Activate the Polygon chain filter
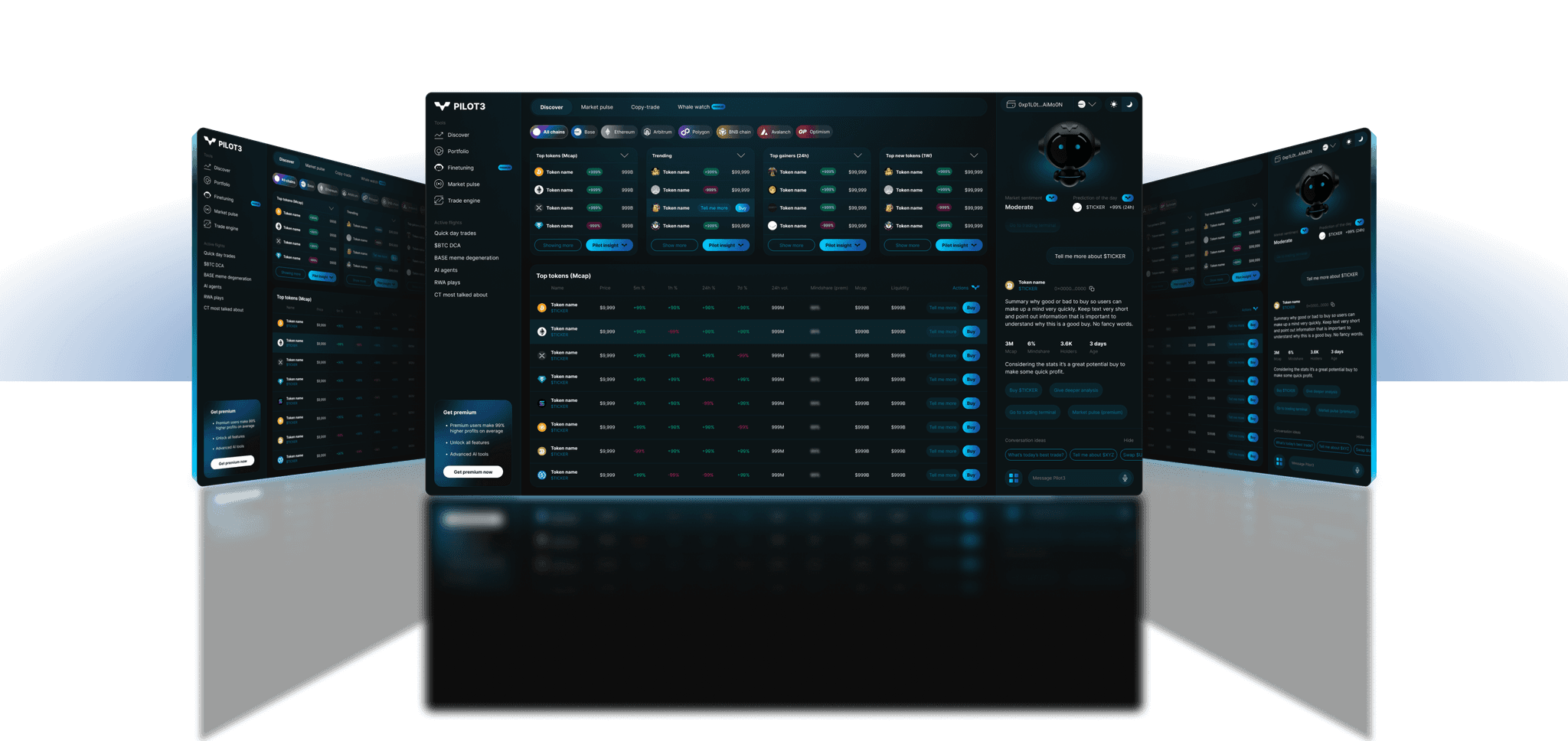Screen dimensions: 1568x741 [695, 132]
